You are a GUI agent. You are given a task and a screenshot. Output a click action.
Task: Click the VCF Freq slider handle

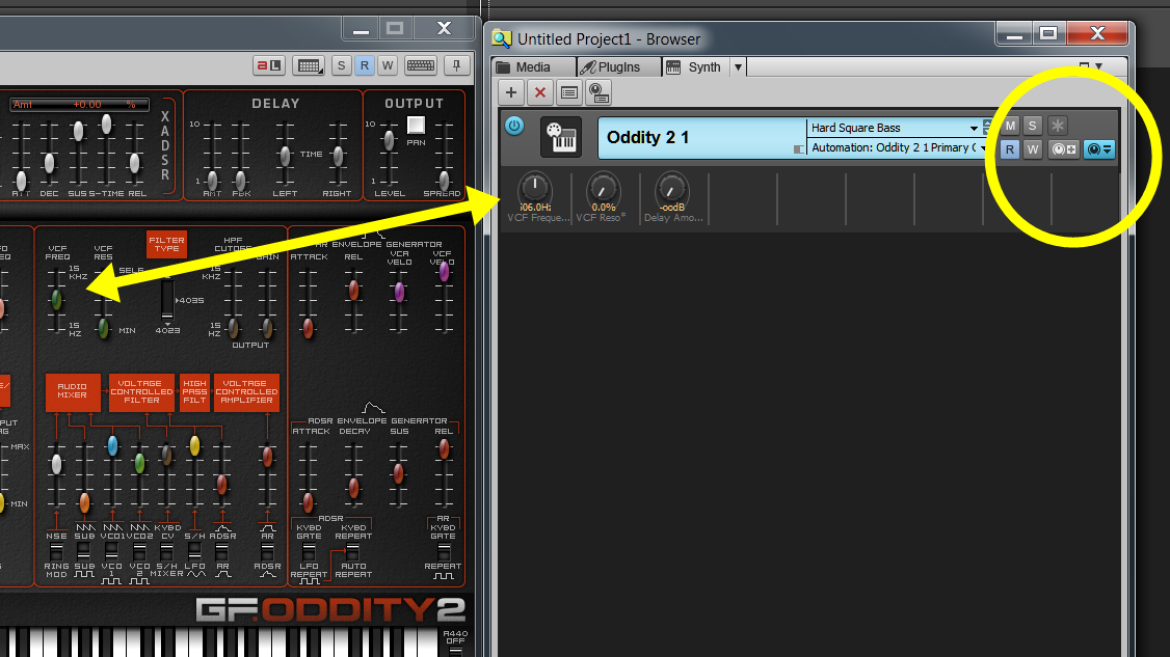click(57, 299)
